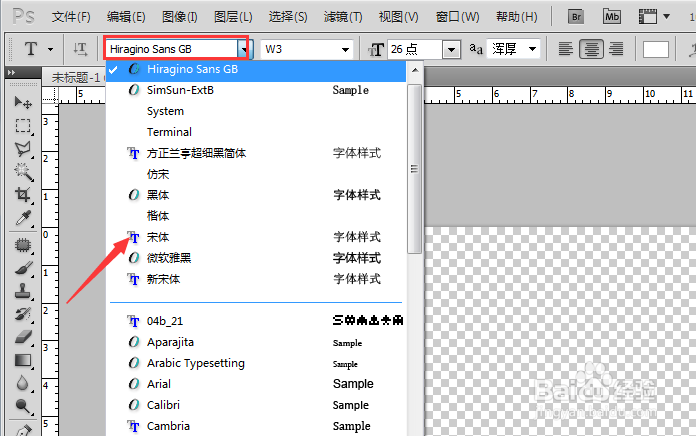Choose the 黑体 font
The image size is (696, 436).
point(256,195)
